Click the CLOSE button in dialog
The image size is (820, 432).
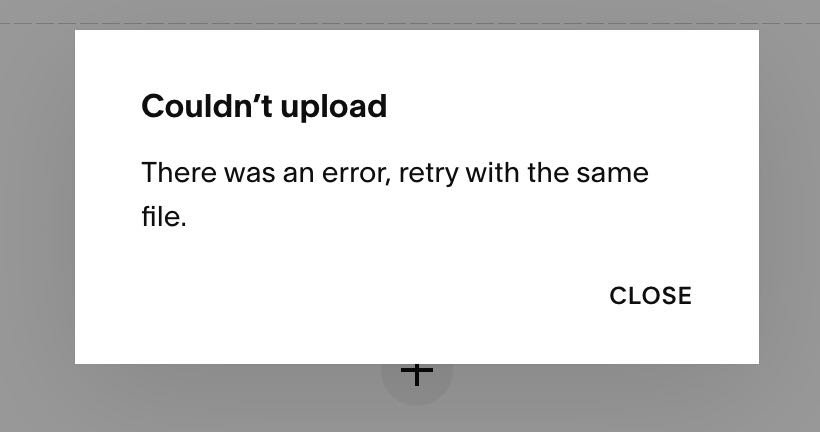click(651, 295)
